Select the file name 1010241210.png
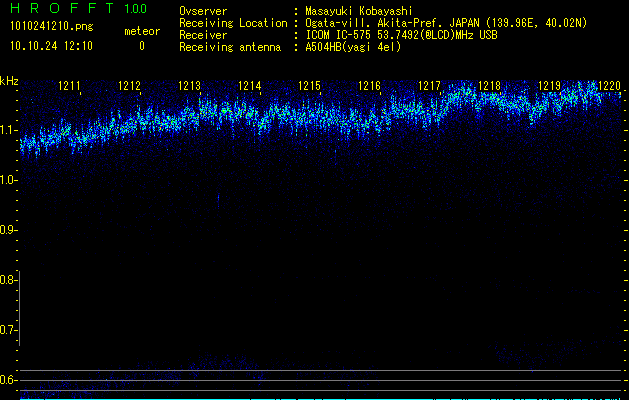Screen dimensions: 629x400 [51, 26]
